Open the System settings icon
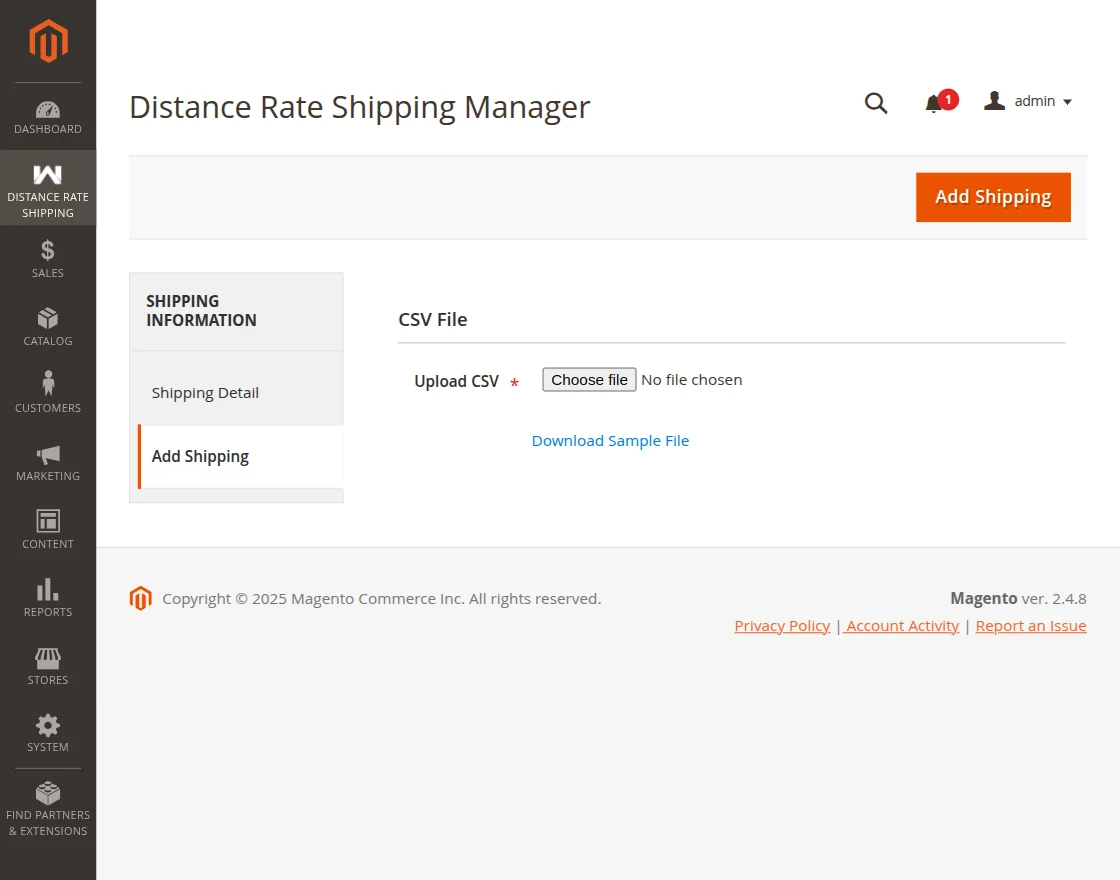1120x880 pixels. click(x=47, y=732)
